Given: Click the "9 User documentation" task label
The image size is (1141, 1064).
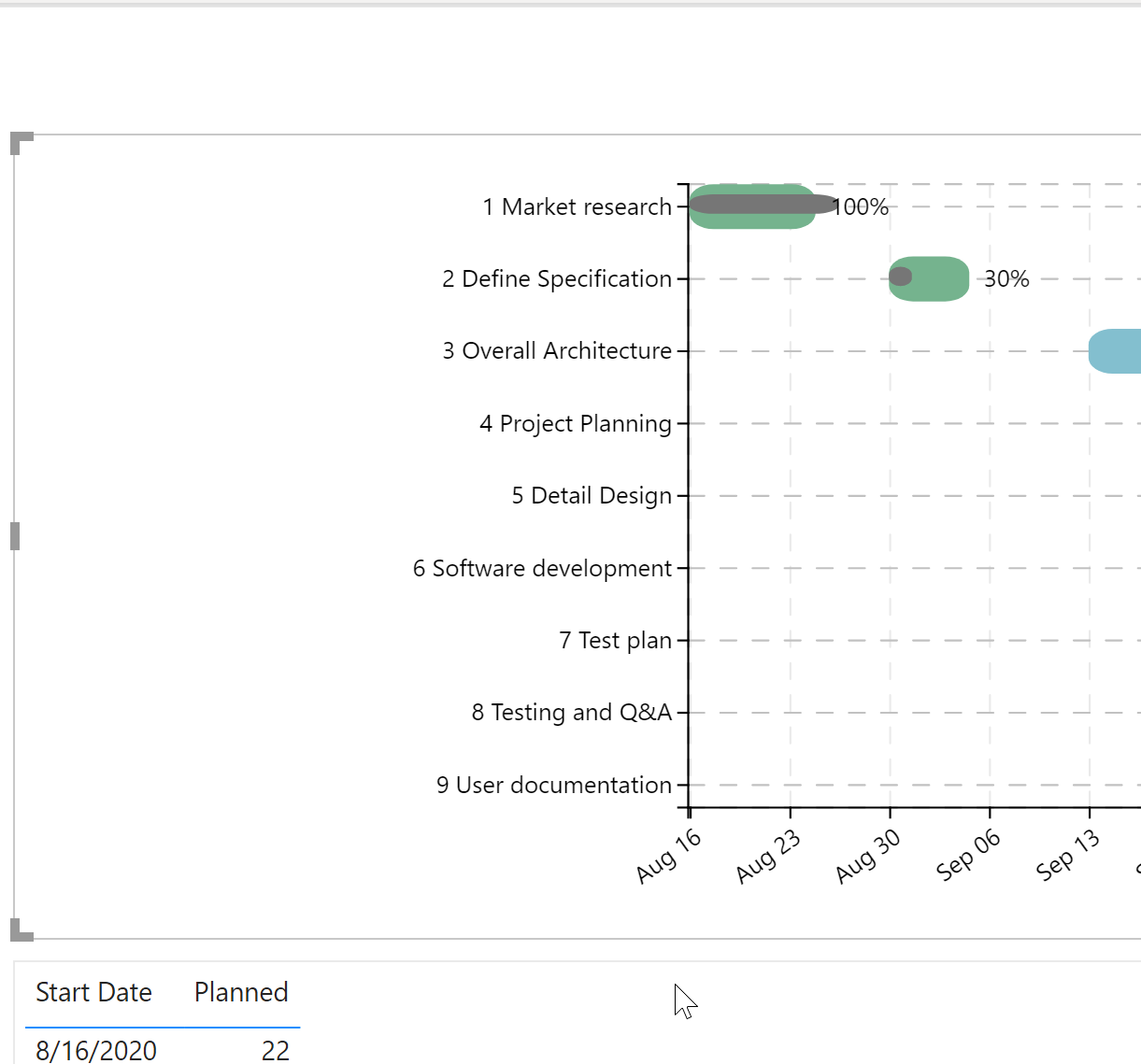Looking at the screenshot, I should 554,785.
